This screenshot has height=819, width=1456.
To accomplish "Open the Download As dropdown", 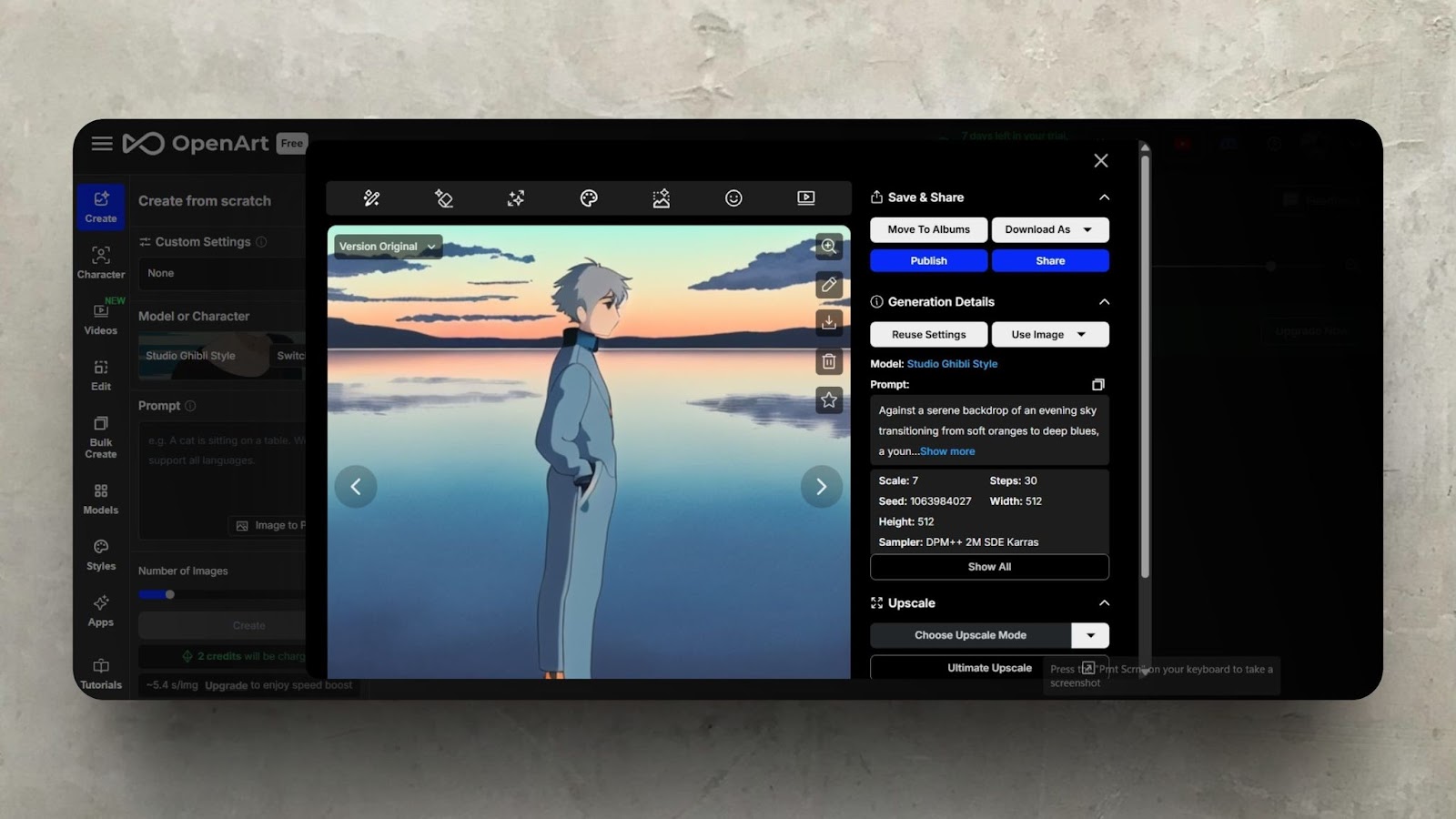I will (1050, 230).
